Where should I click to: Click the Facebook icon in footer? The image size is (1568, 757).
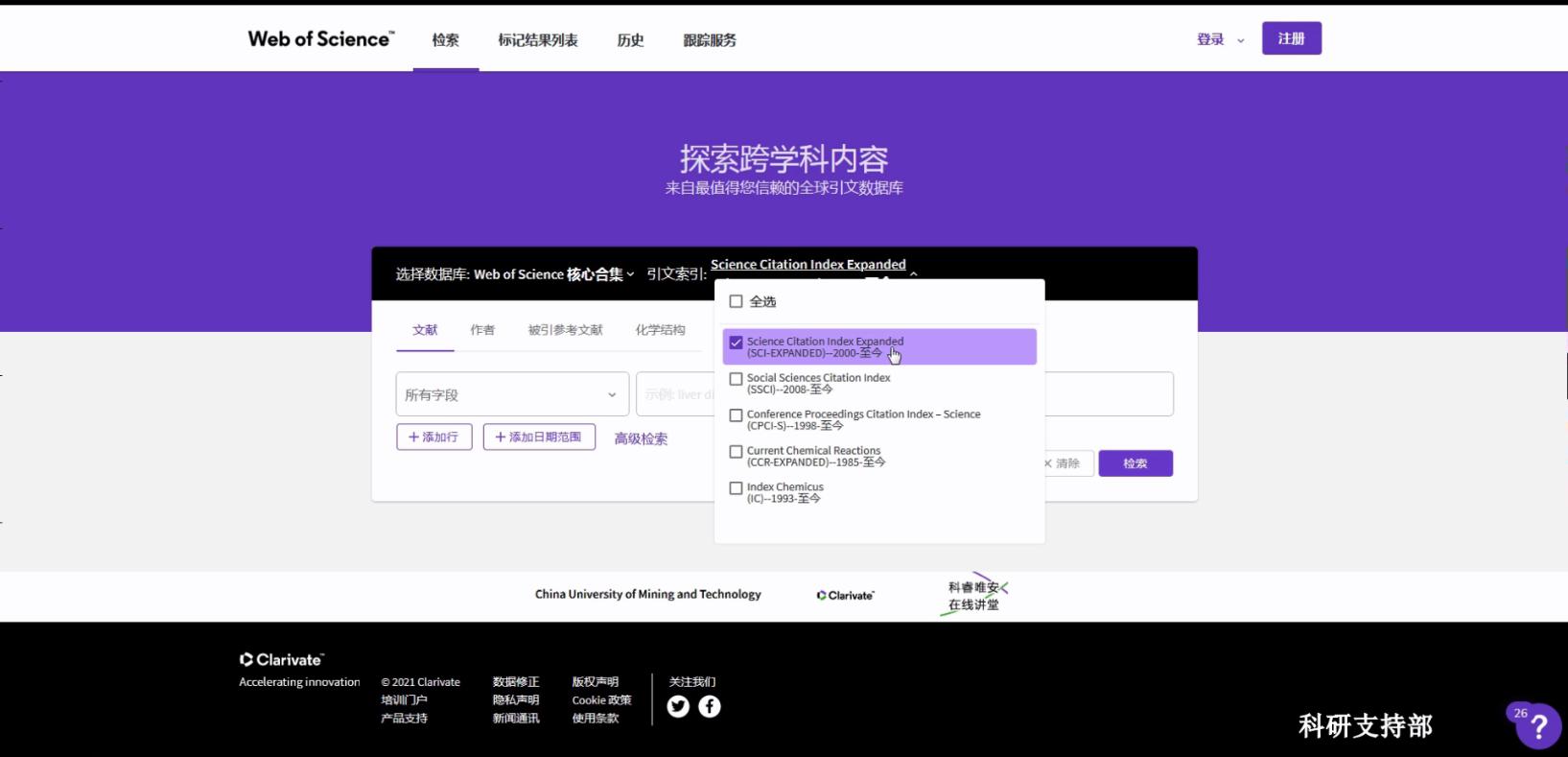tap(710, 707)
